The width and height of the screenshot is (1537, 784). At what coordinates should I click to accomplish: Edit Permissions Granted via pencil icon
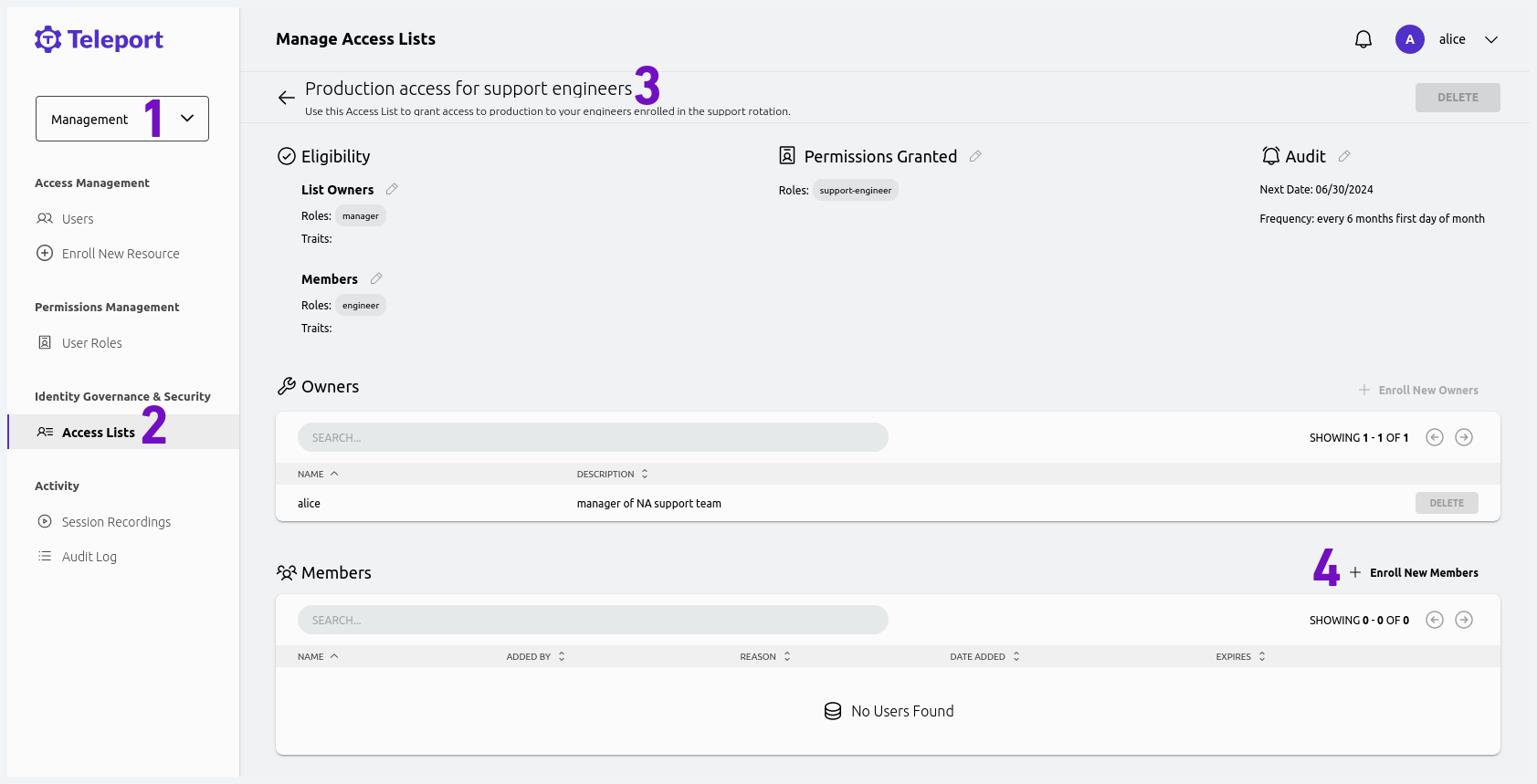975,156
